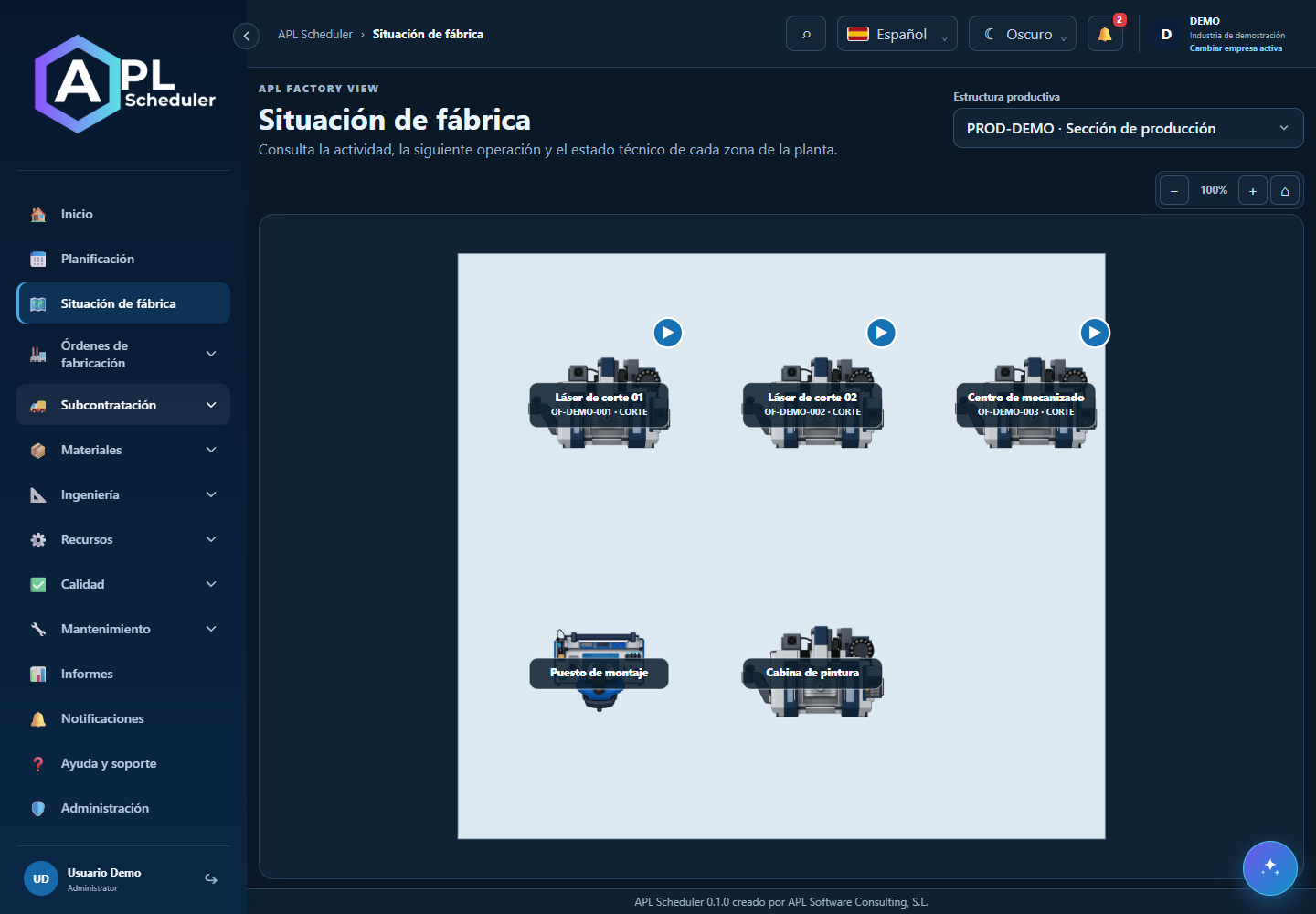Expand the Recursos menu
The width and height of the screenshot is (1316, 914).
tap(123, 539)
